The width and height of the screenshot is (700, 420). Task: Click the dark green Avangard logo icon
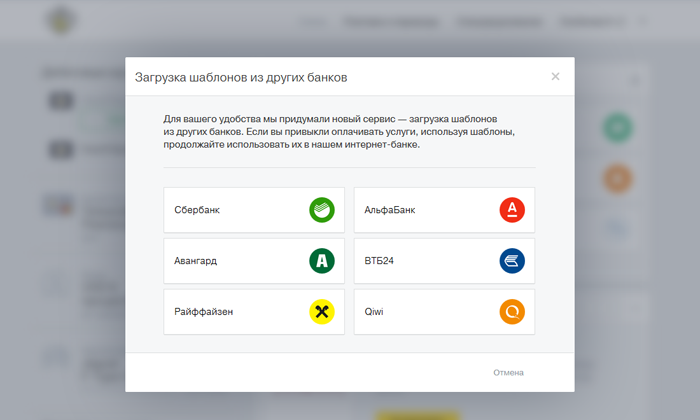tap(322, 261)
